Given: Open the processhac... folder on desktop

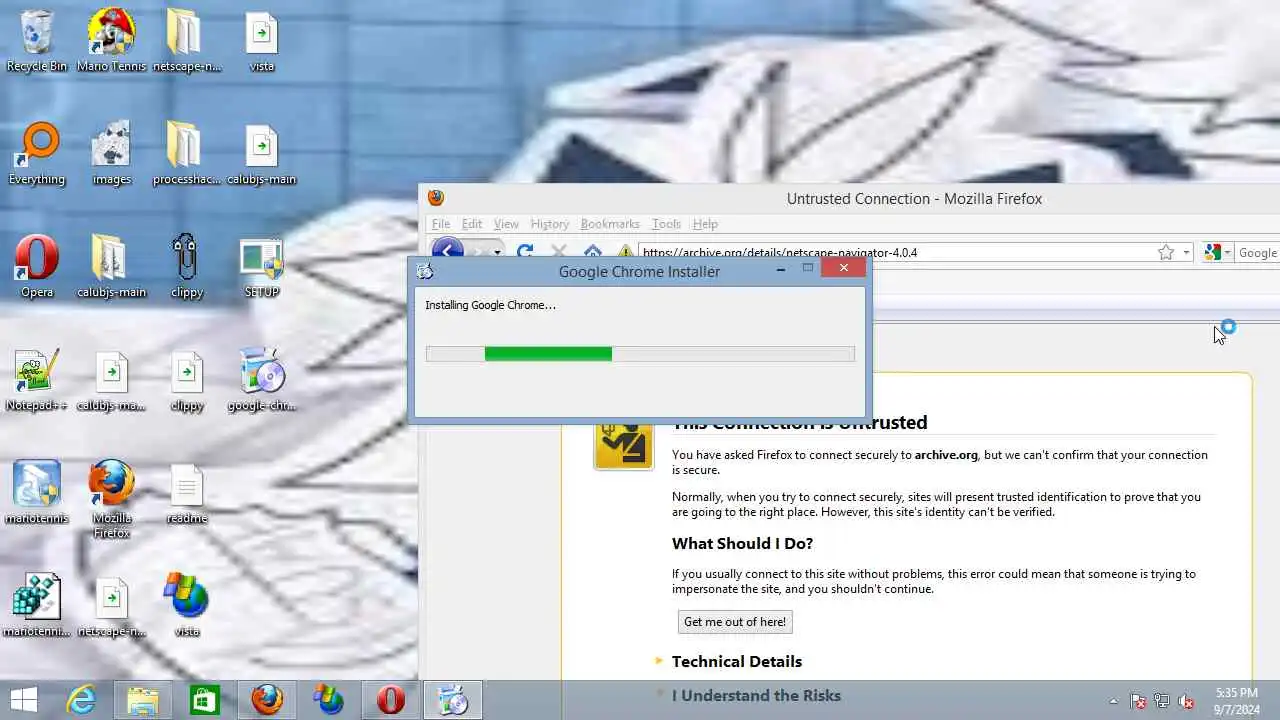Looking at the screenshot, I should (187, 153).
